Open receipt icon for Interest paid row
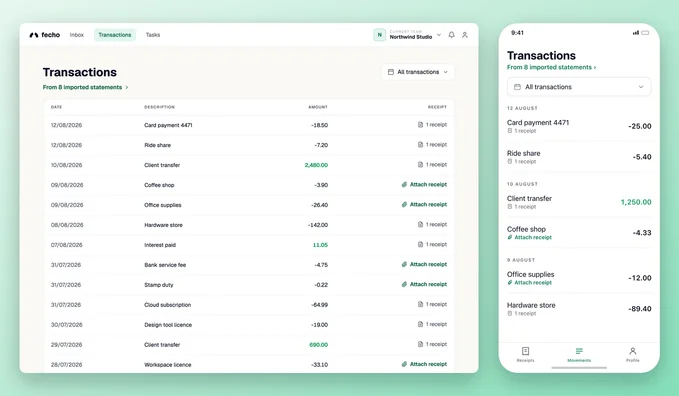 pos(420,244)
